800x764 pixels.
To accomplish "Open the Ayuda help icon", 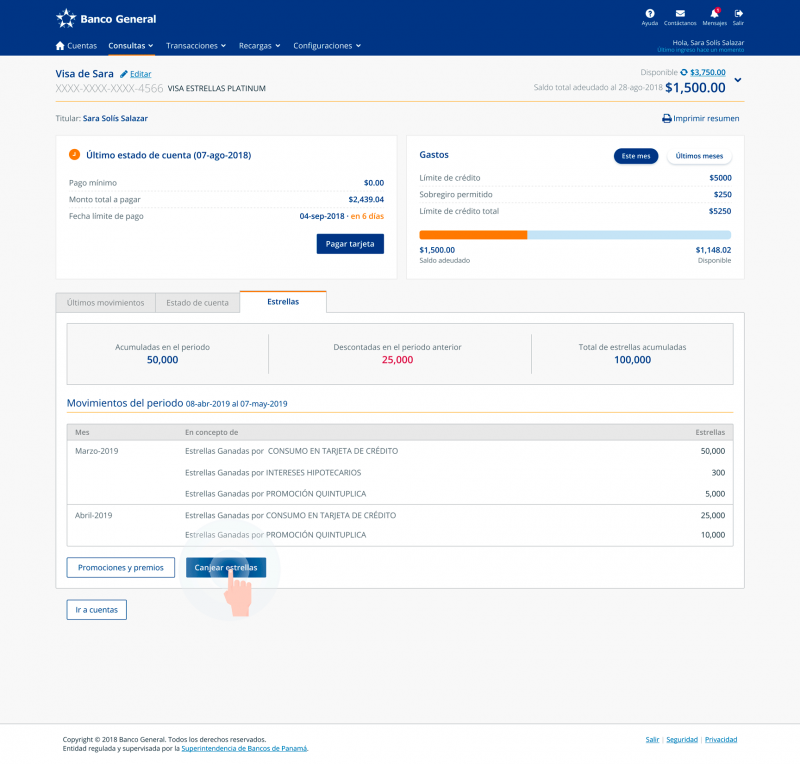I will (650, 13).
